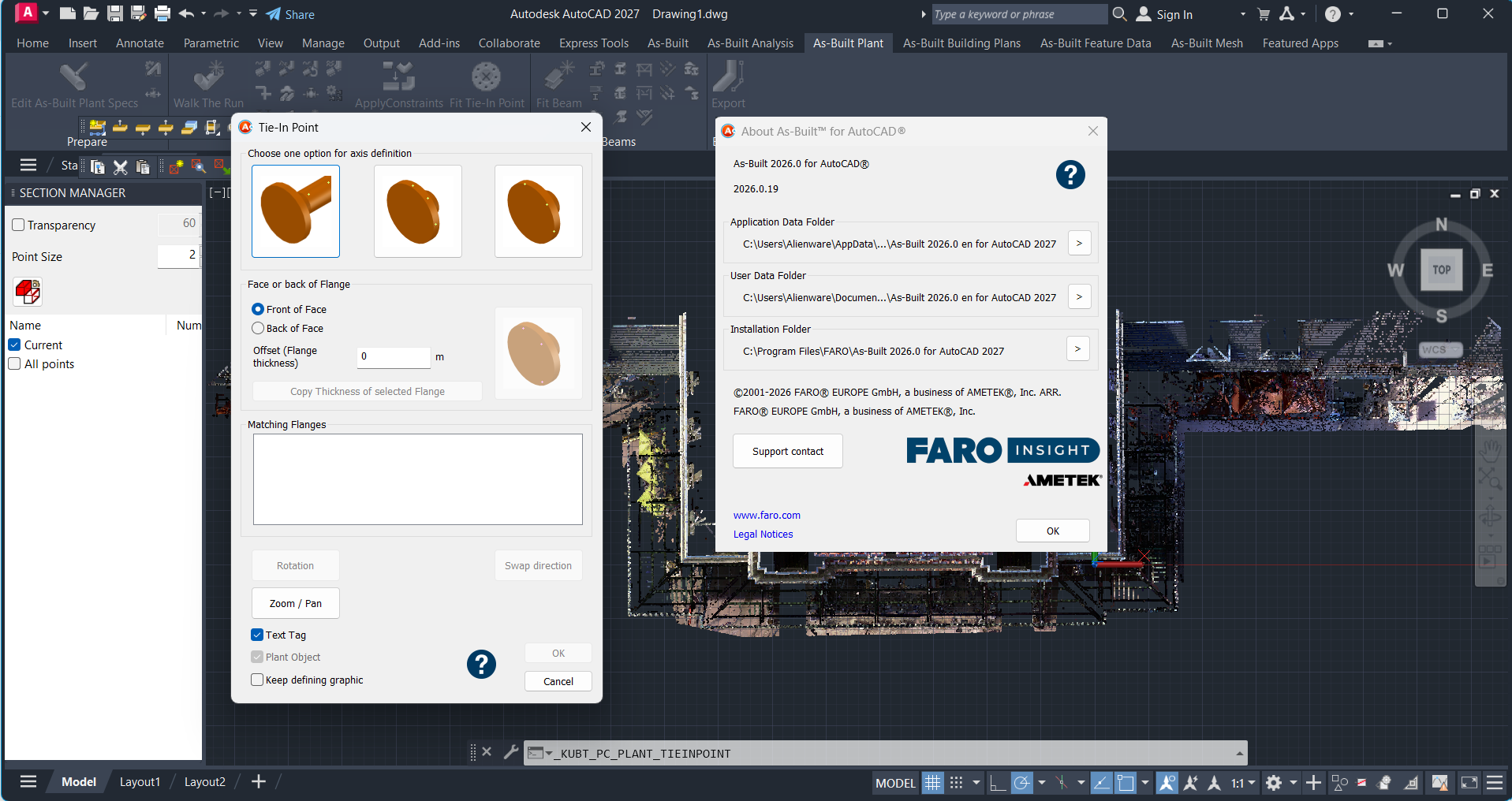Uncheck the Text Tag checkbox
1512x801 pixels.
[257, 635]
